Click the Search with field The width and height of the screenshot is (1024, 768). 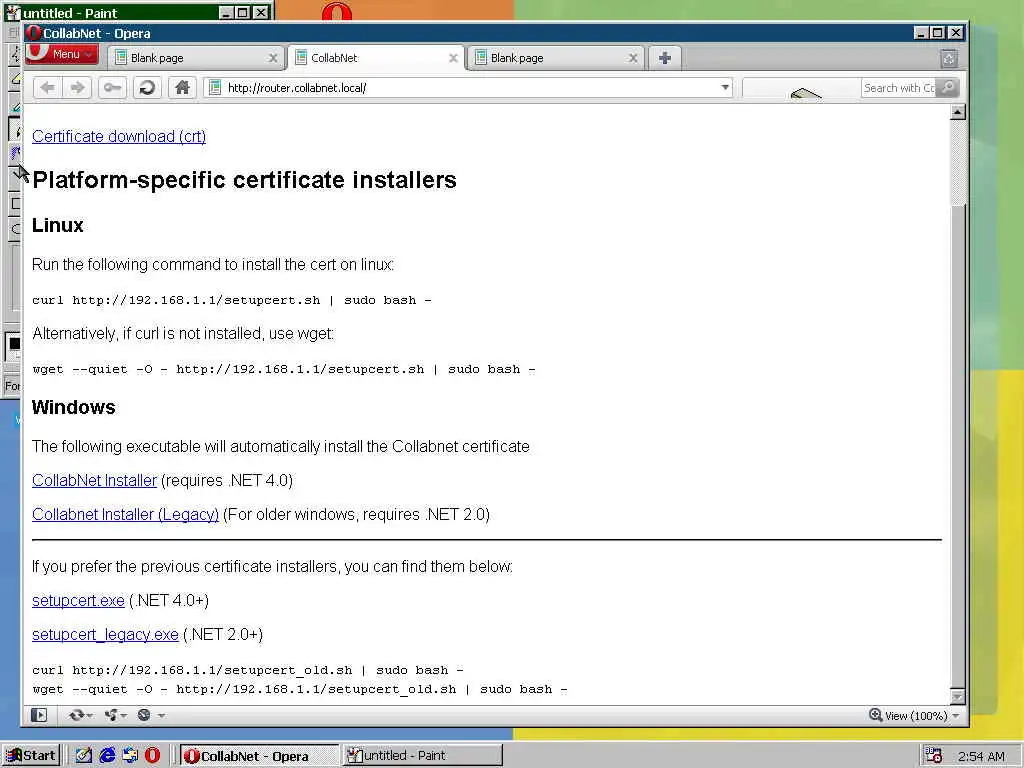pyautogui.click(x=899, y=88)
